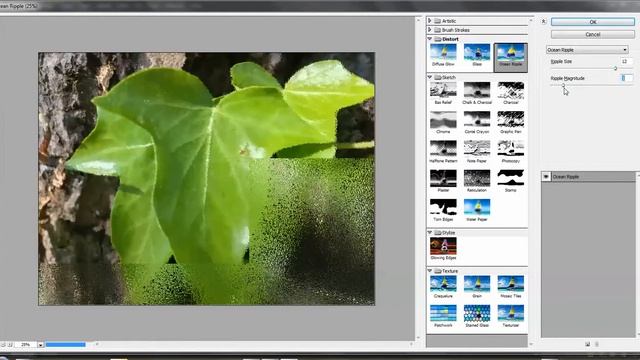This screenshot has height=360, width=640.
Task: Apply the Glowing Edges stylize filter
Action: (x=443, y=249)
